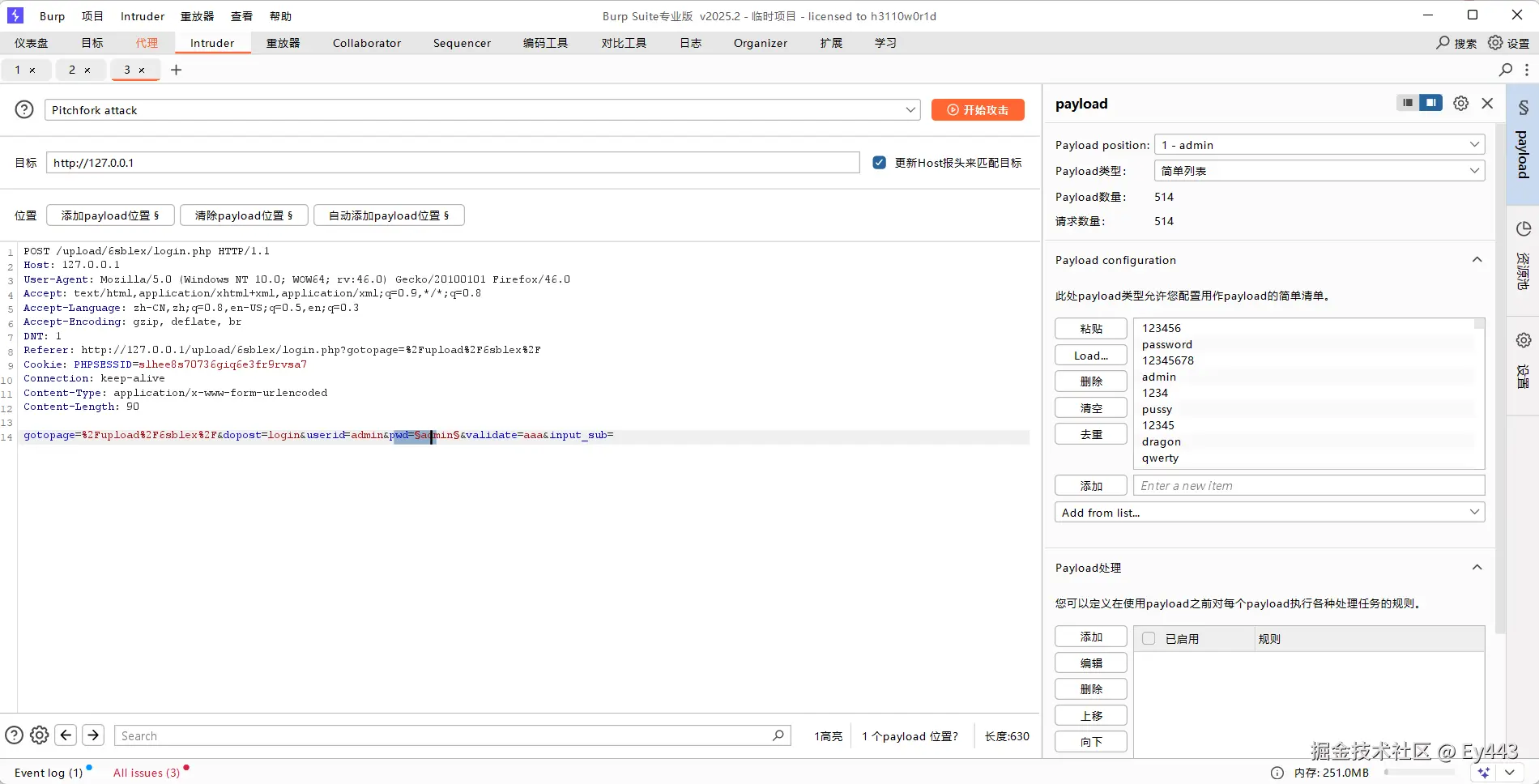Viewport: 1539px width, 784px height.
Task: Click the target URL input field
Action: coord(453,163)
